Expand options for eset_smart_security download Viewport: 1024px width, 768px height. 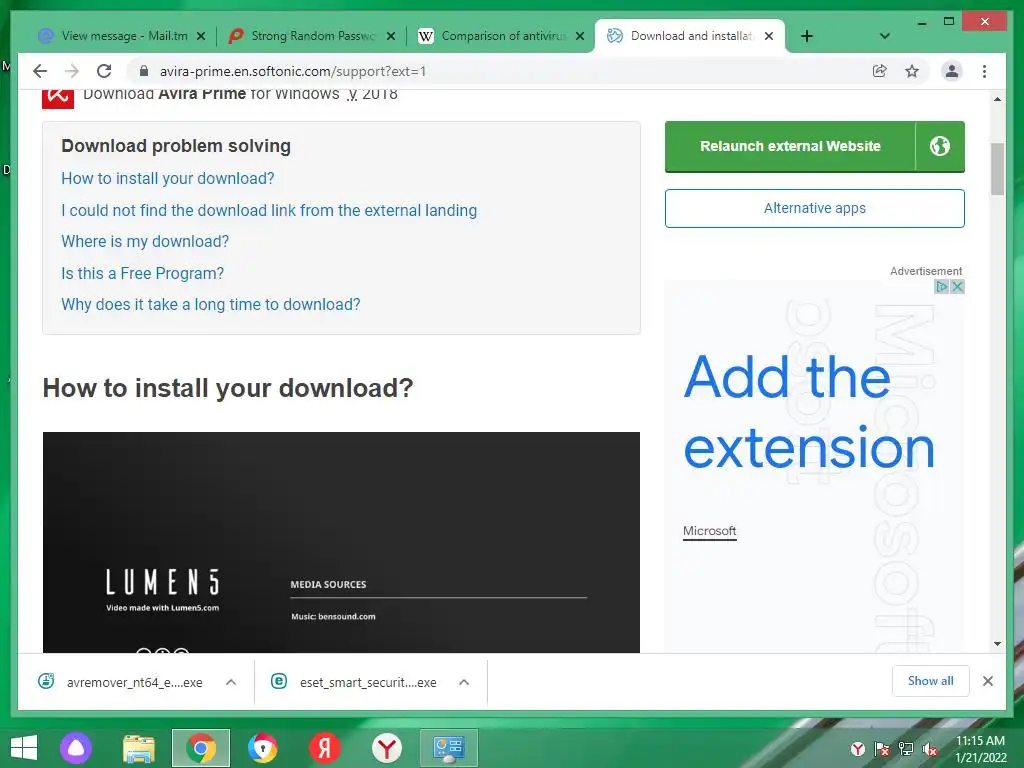click(x=464, y=682)
